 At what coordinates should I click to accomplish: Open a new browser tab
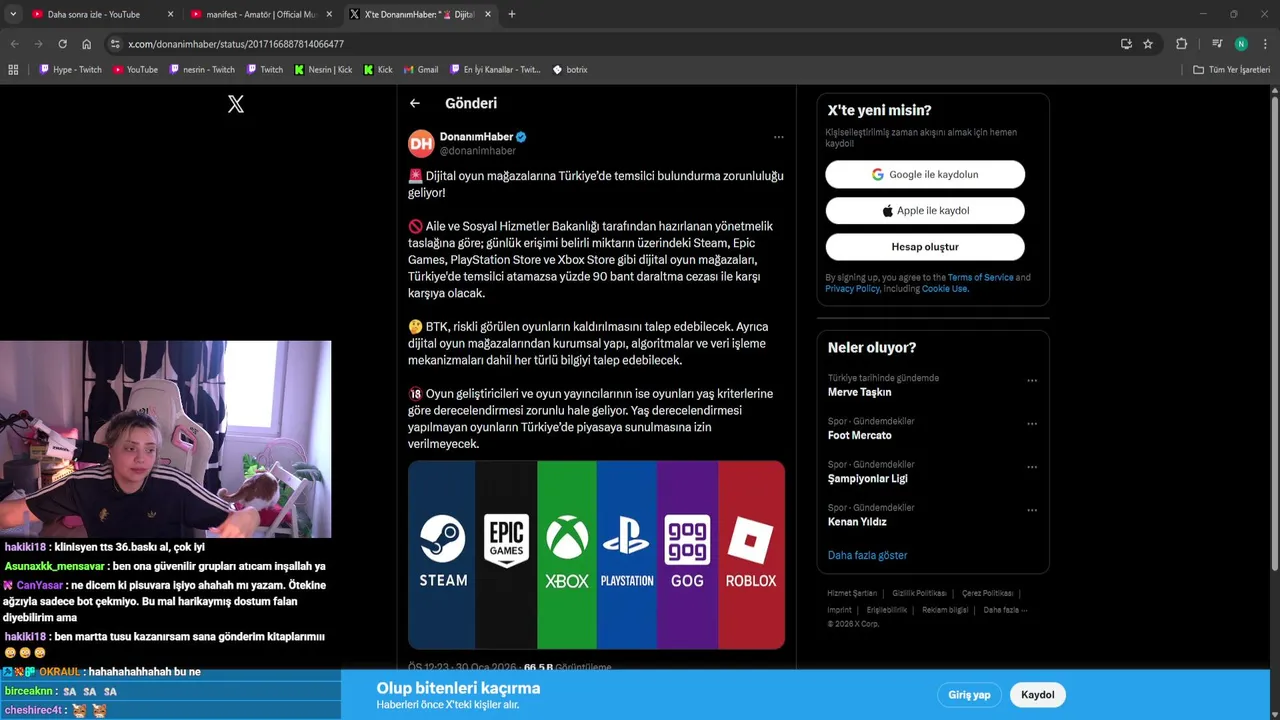pyautogui.click(x=512, y=14)
